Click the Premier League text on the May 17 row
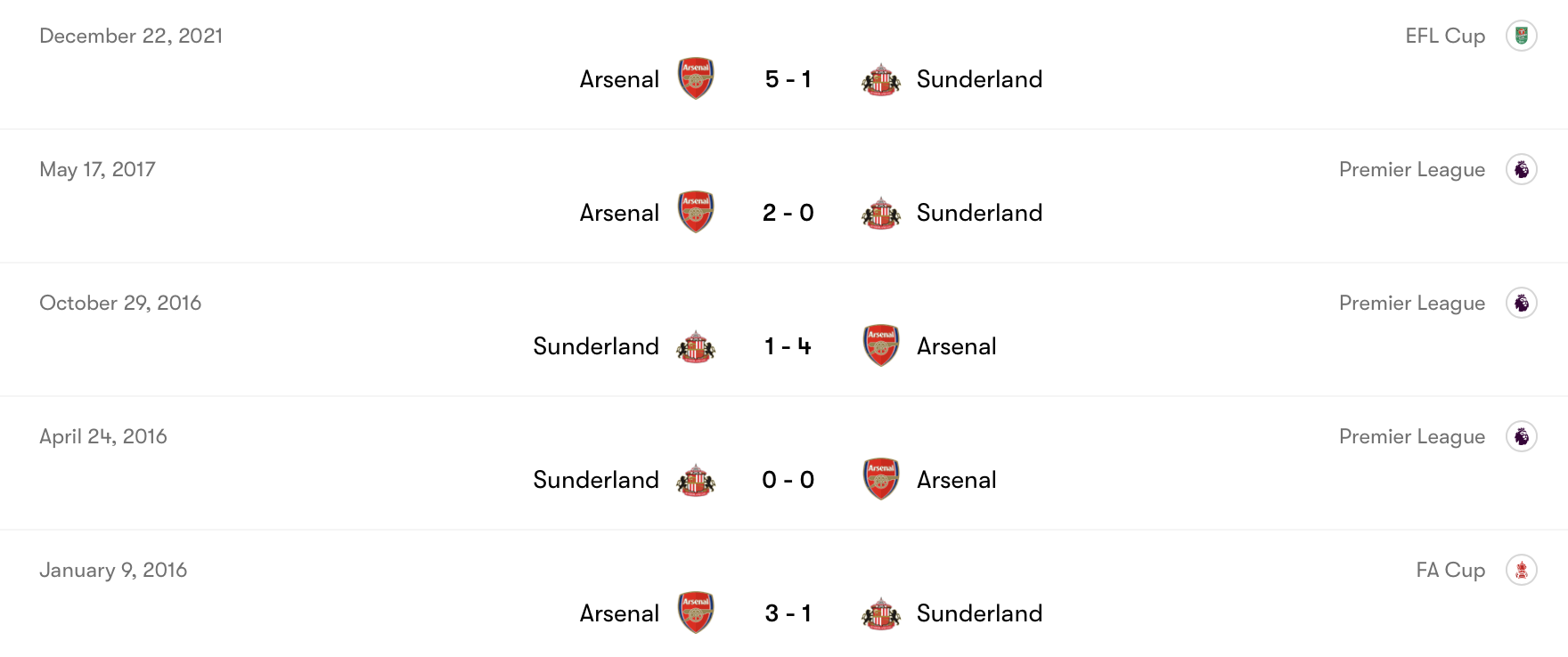 point(1411,169)
